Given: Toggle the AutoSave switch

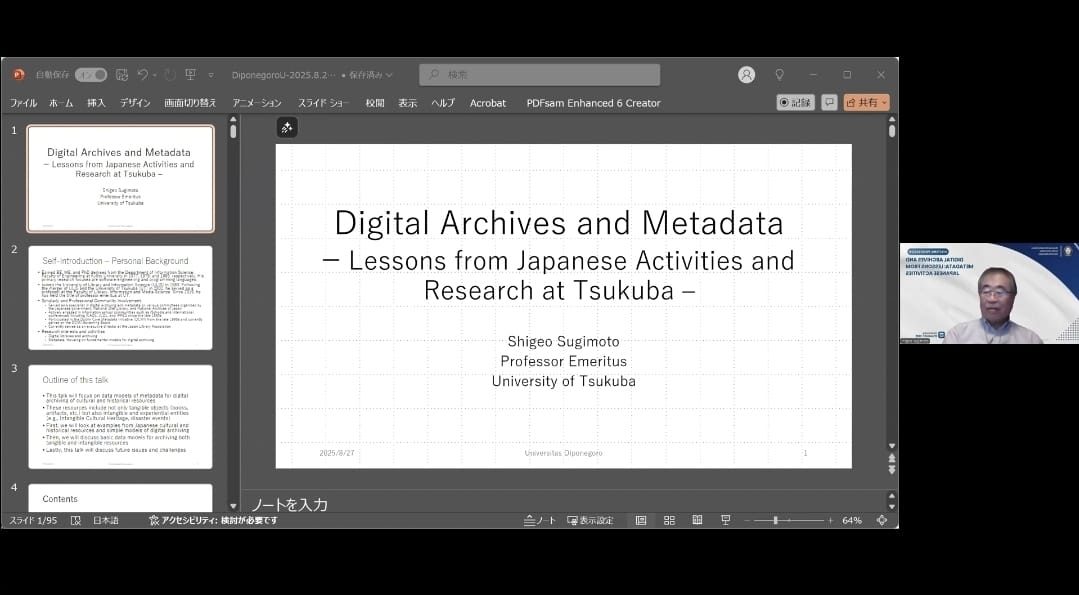Looking at the screenshot, I should [90, 75].
